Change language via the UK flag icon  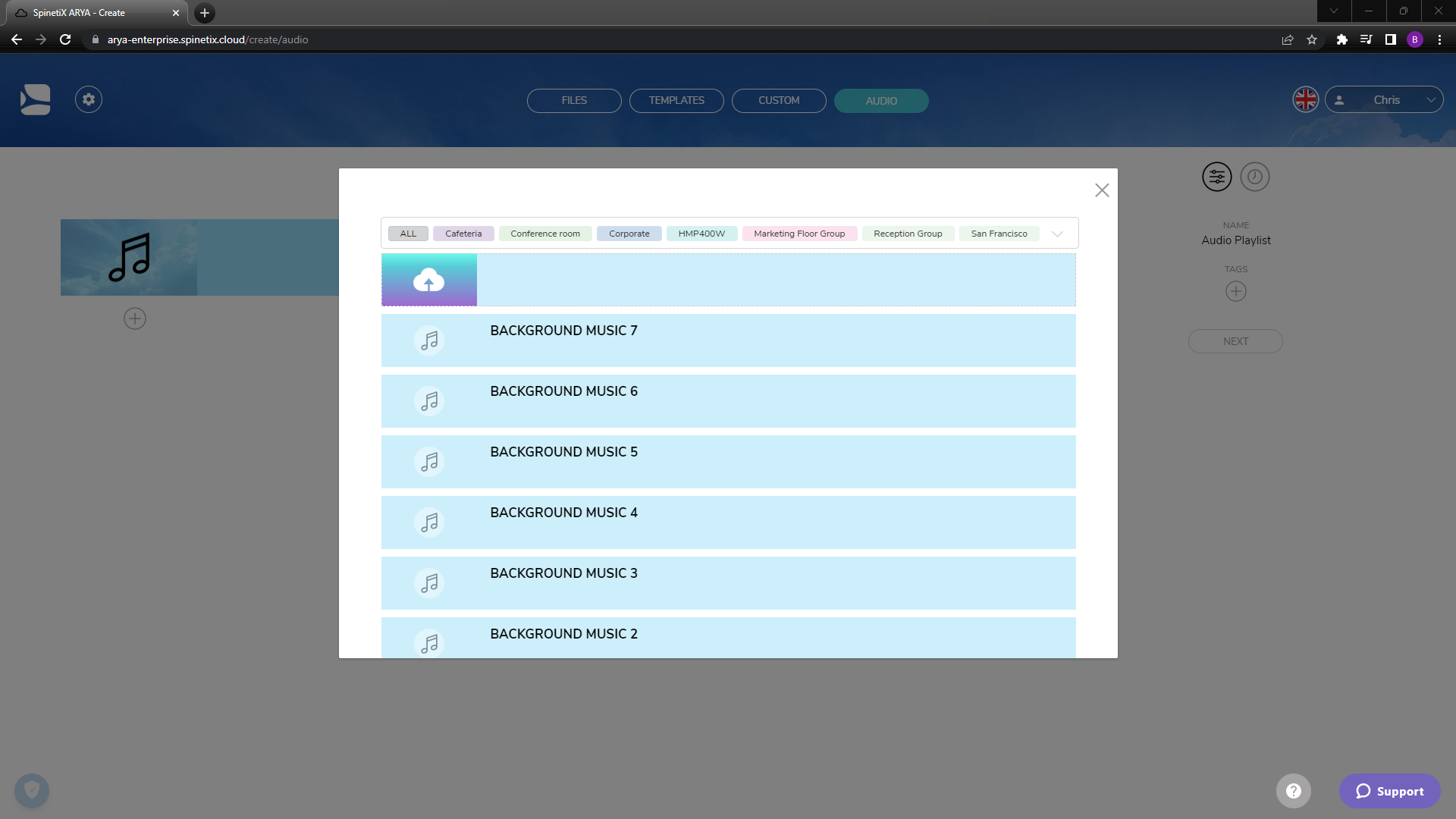(x=1304, y=99)
